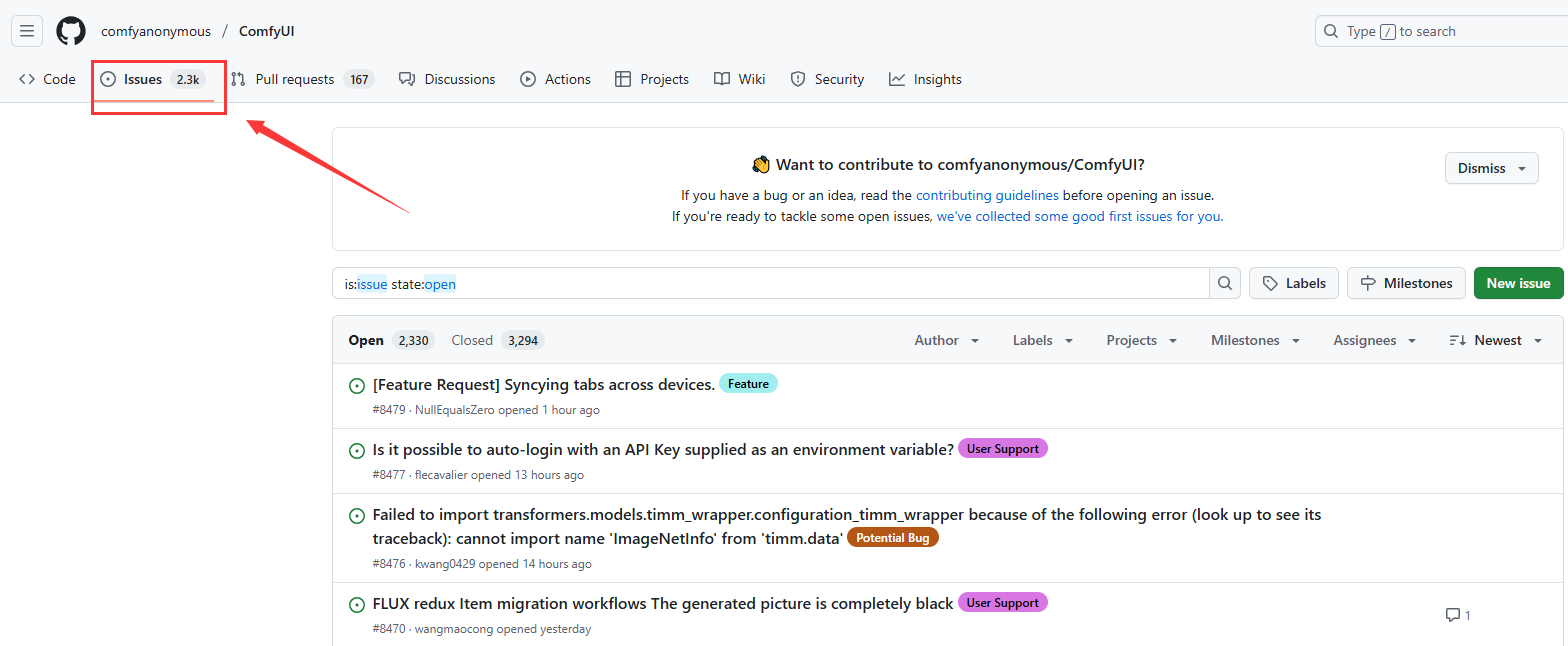Image resolution: width=1568 pixels, height=646 pixels.
Task: Open the hamburger navigation menu
Action: [27, 31]
